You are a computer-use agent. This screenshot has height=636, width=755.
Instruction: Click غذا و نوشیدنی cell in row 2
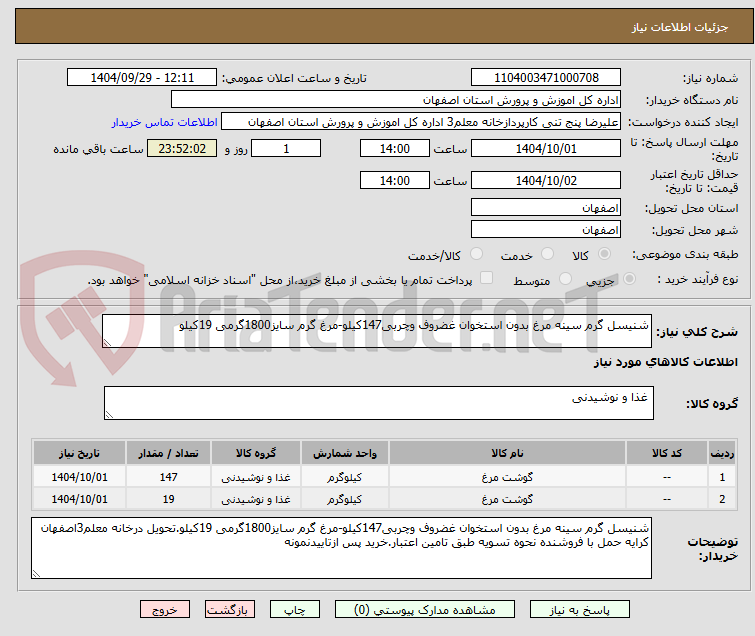[256, 499]
